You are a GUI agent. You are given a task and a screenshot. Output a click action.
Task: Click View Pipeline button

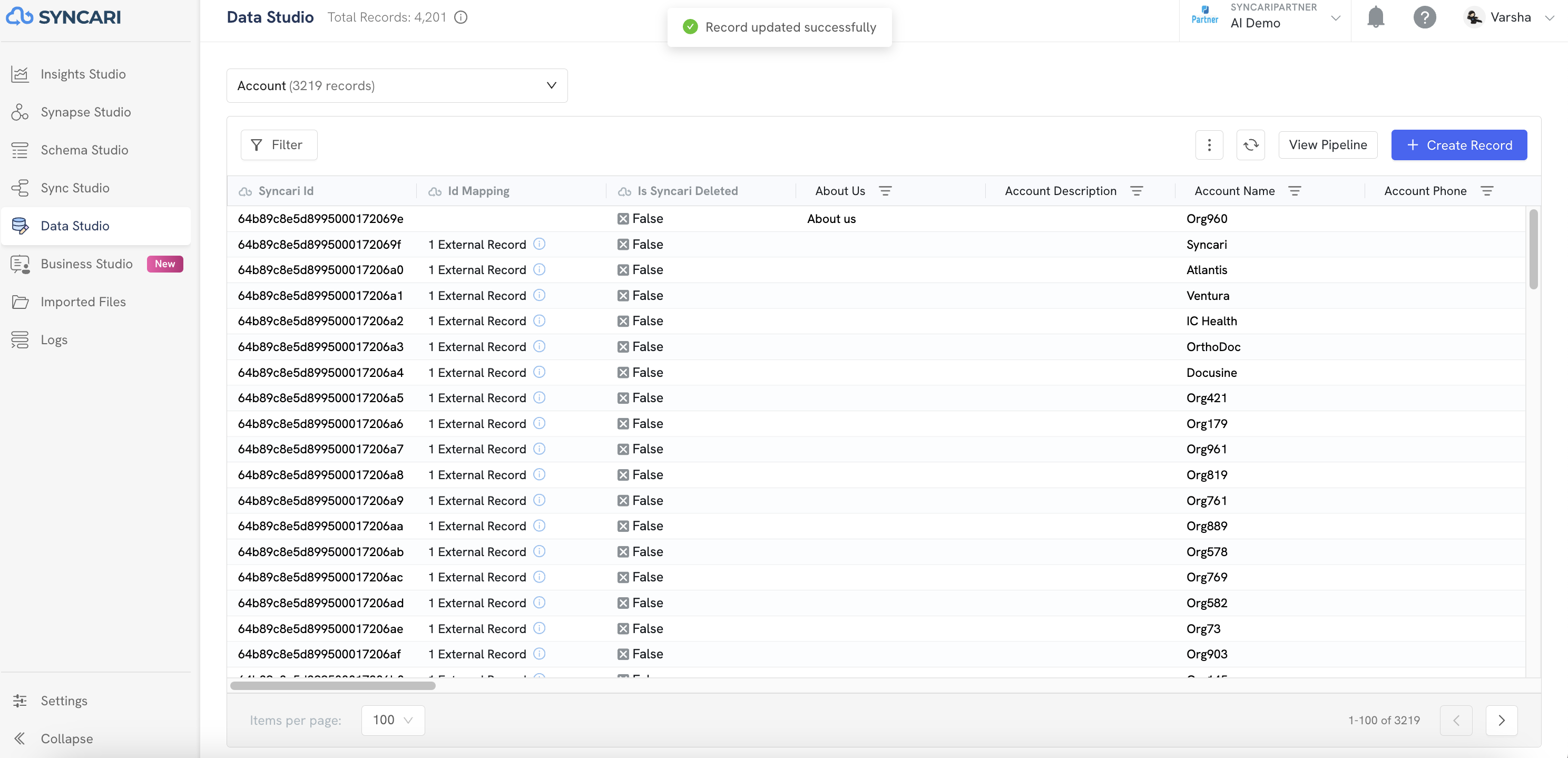[x=1328, y=145]
